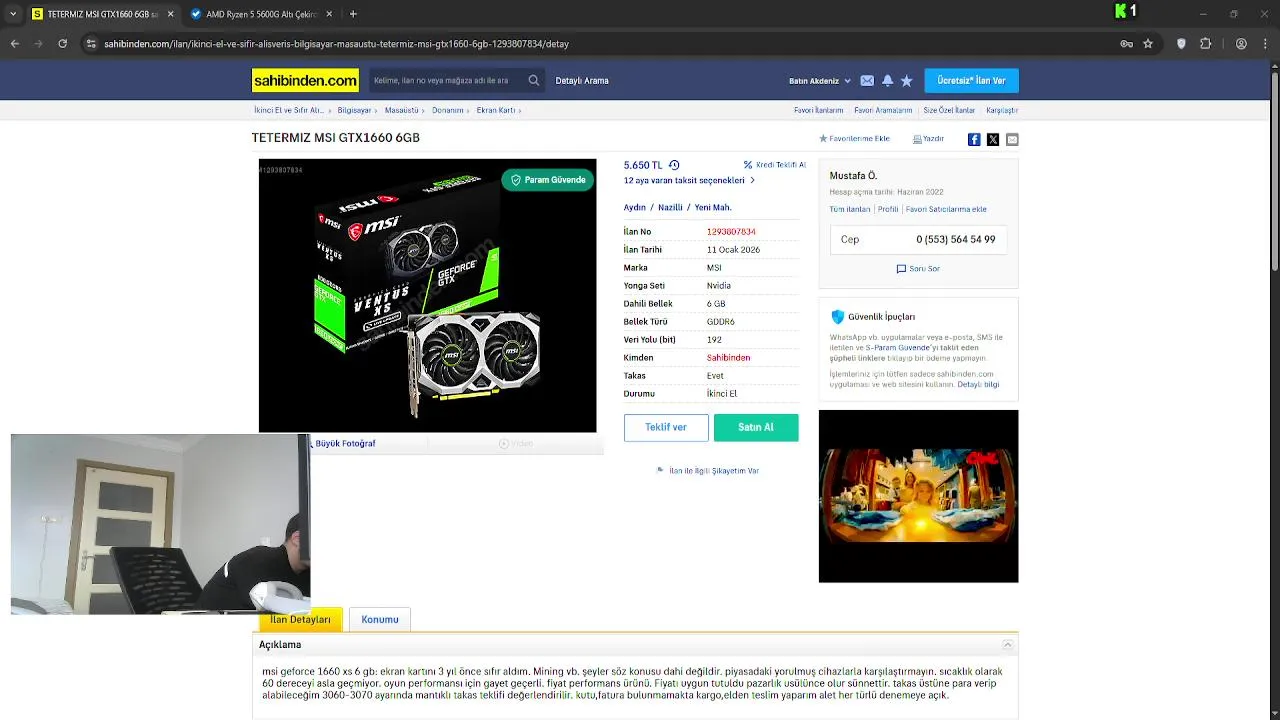Click the Yeni Mah. neighborhood link

[x=713, y=208]
